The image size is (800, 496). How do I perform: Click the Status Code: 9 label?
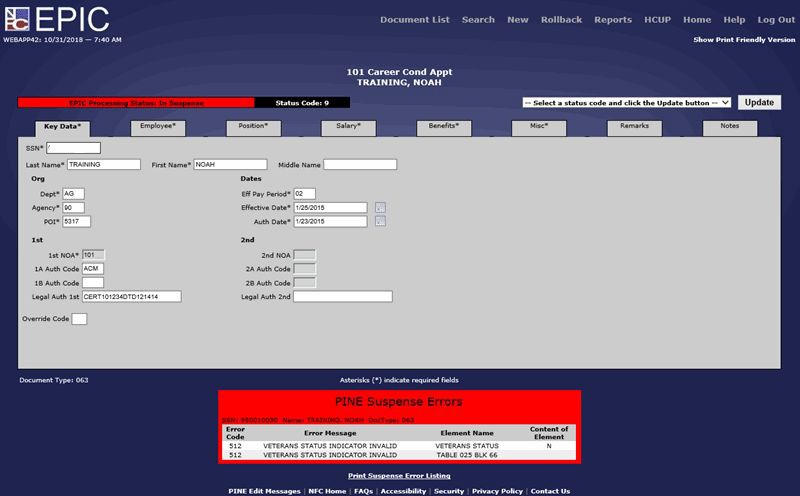pos(302,103)
